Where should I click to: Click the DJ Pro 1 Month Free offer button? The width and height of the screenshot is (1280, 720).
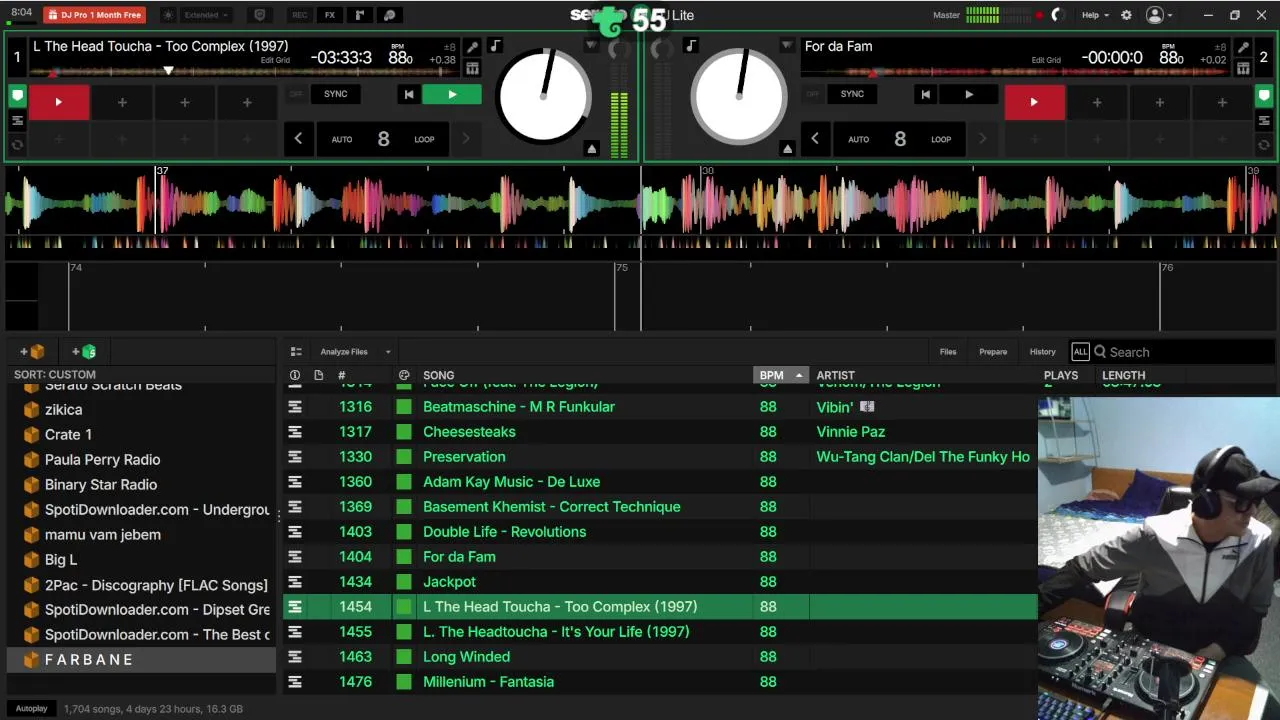tap(95, 15)
